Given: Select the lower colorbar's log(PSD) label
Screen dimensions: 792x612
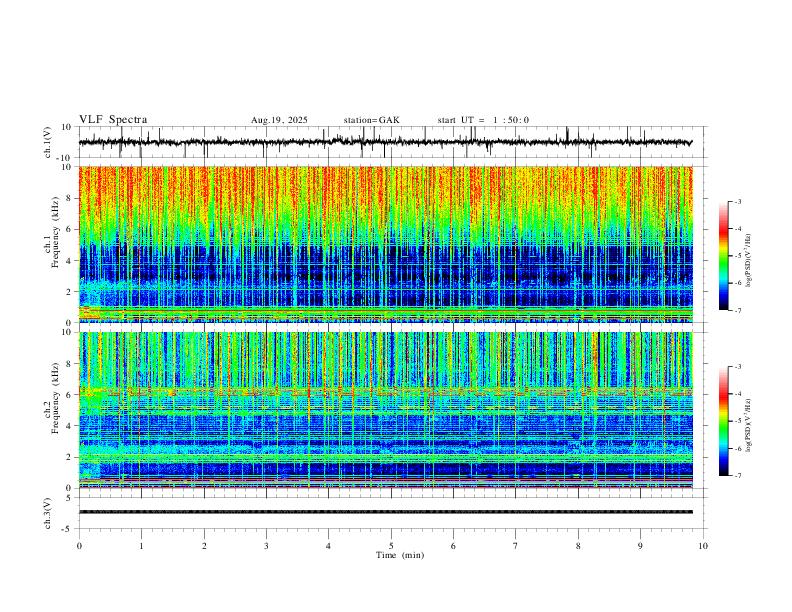Looking at the screenshot, I should (748, 426).
